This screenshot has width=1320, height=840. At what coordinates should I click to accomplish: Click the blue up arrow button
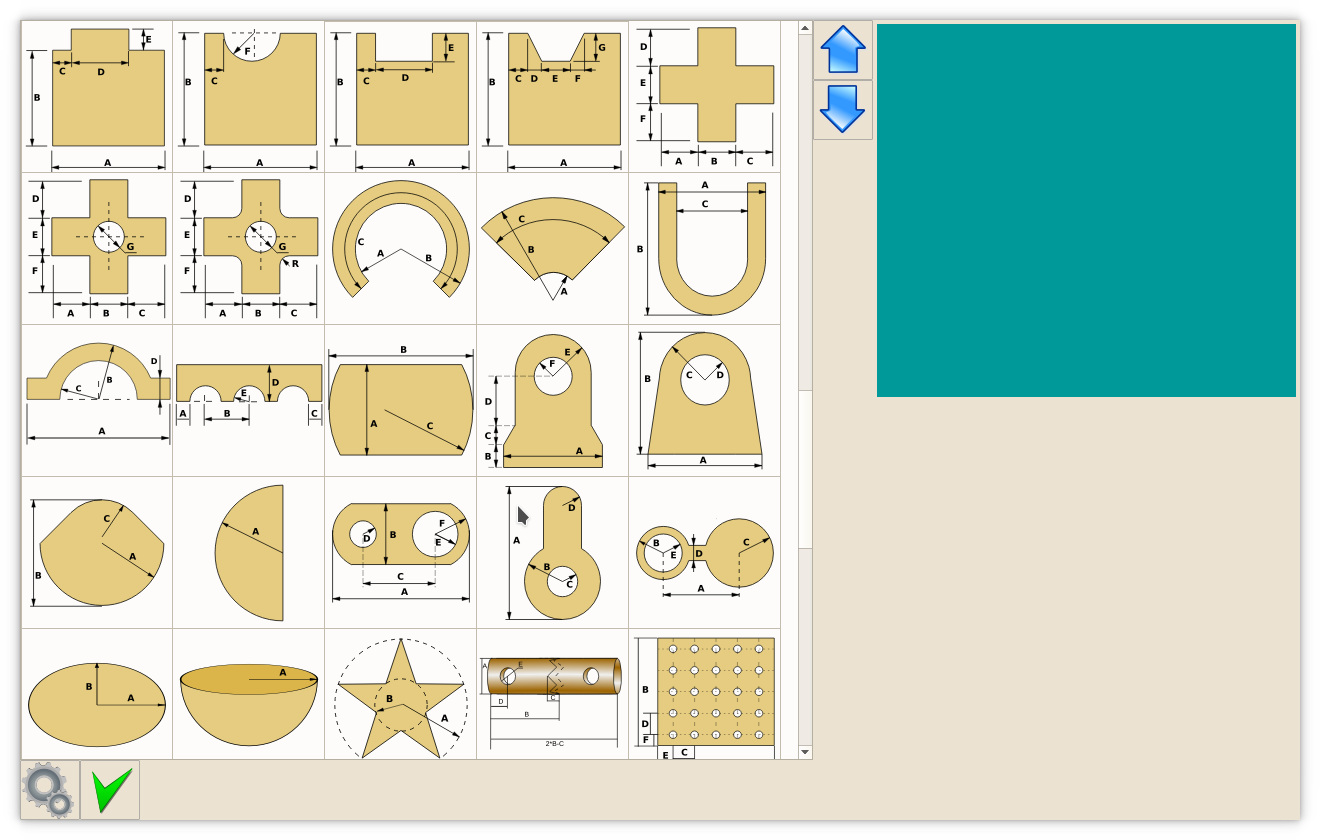[x=843, y=50]
